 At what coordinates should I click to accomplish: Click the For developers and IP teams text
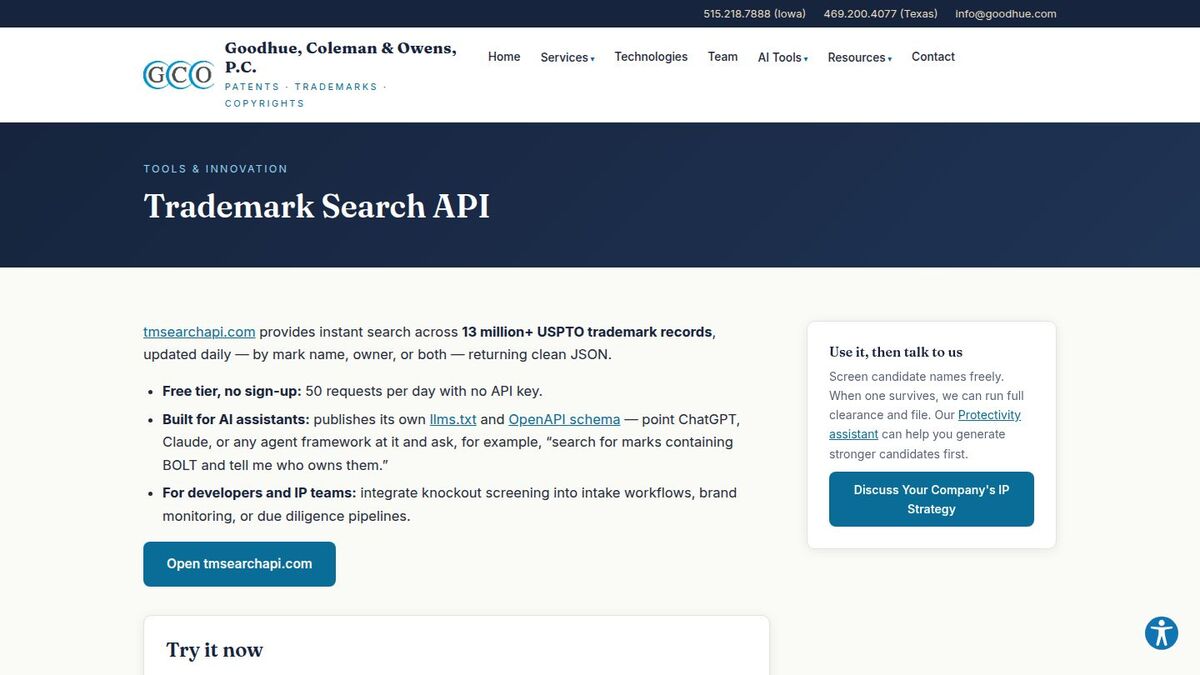pos(259,493)
